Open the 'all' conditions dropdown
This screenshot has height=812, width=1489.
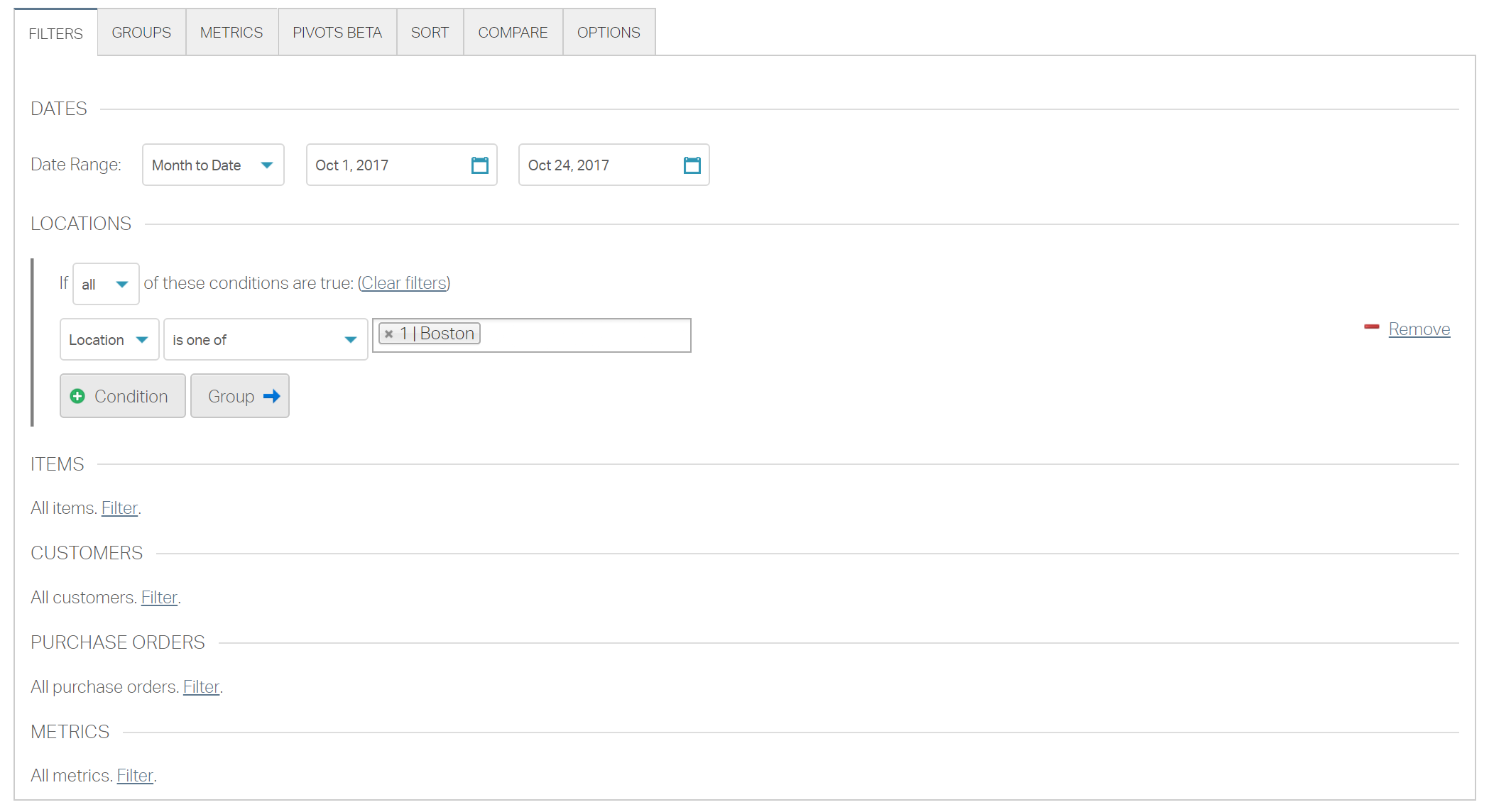tap(104, 284)
